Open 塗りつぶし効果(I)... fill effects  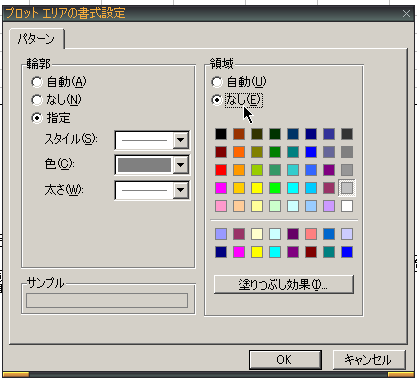[x=284, y=284]
